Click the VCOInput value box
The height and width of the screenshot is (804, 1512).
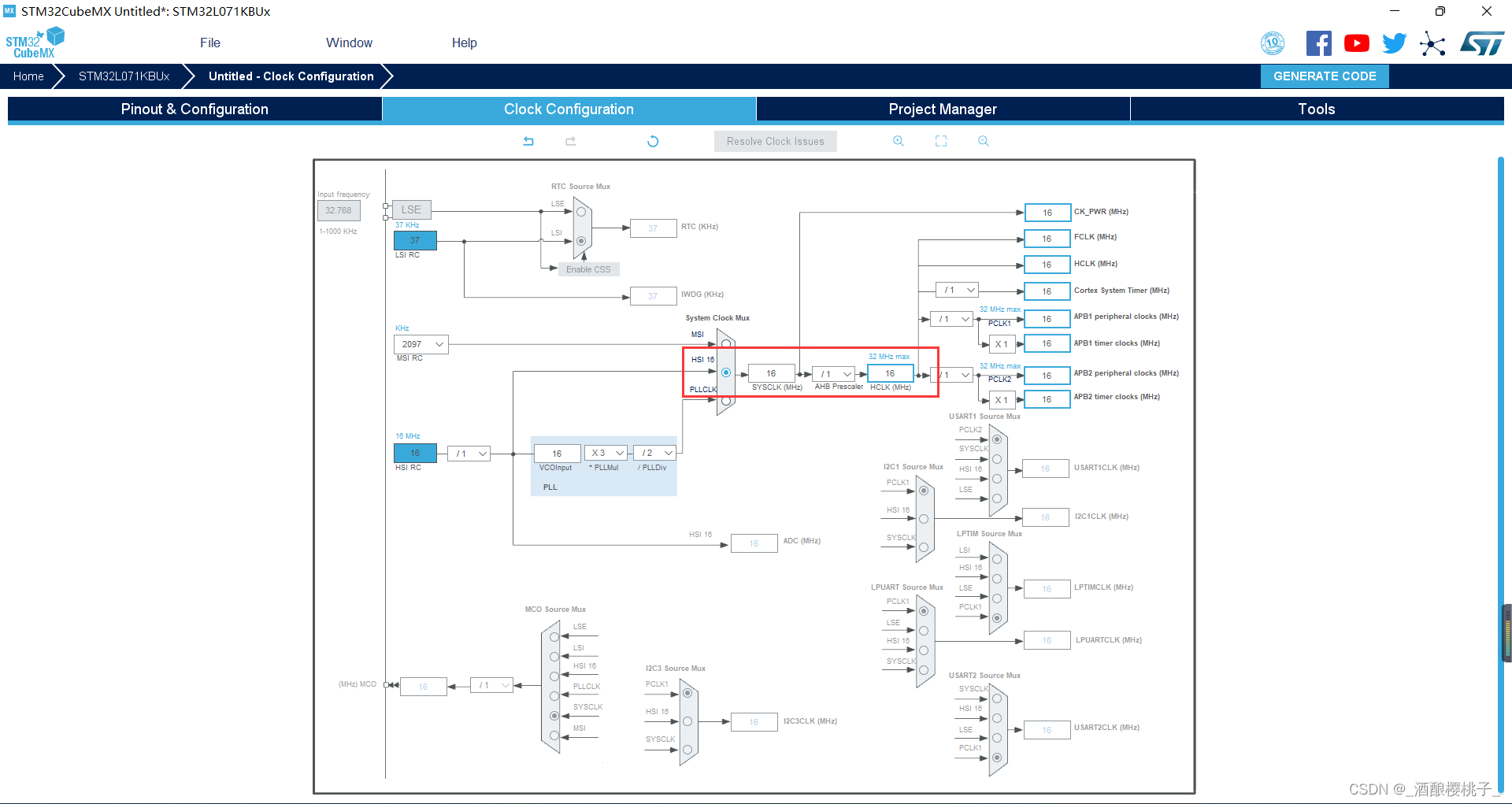(x=557, y=454)
